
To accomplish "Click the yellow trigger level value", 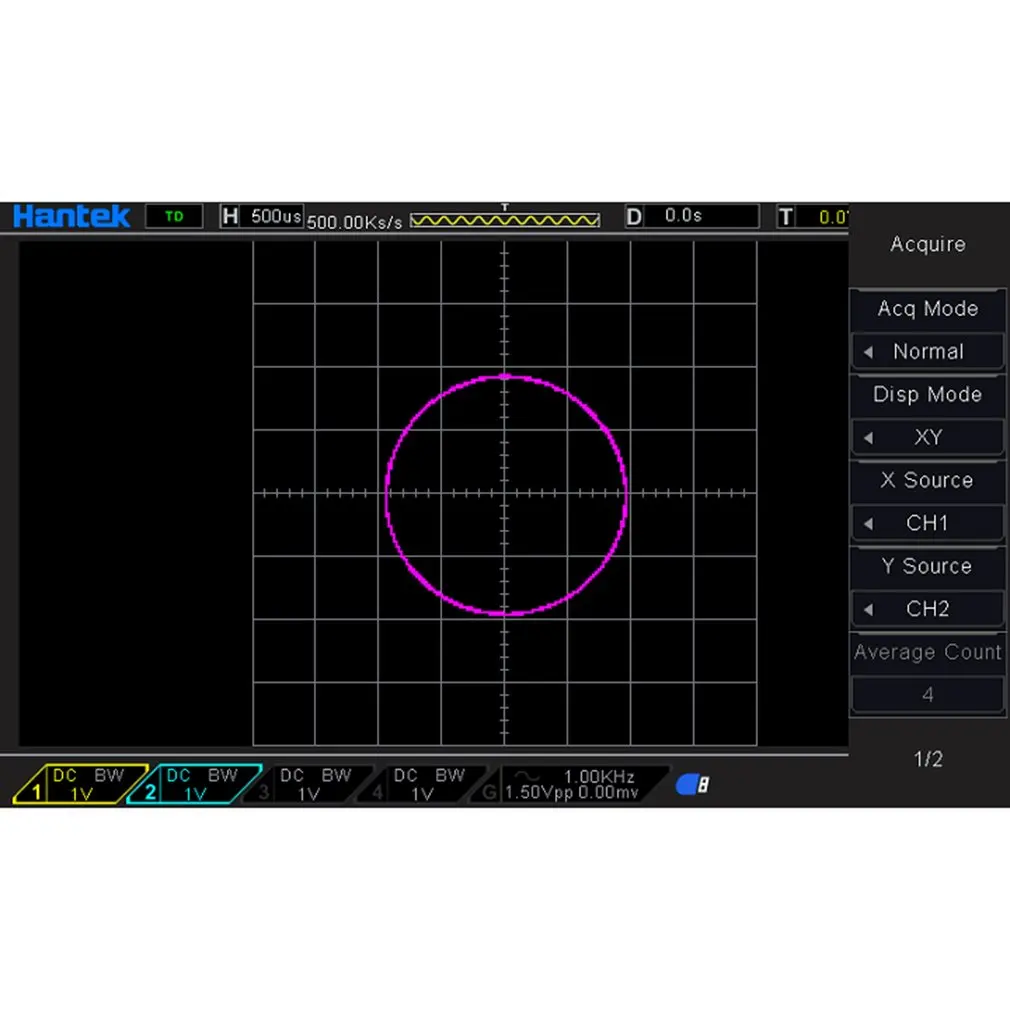I will [x=833, y=217].
